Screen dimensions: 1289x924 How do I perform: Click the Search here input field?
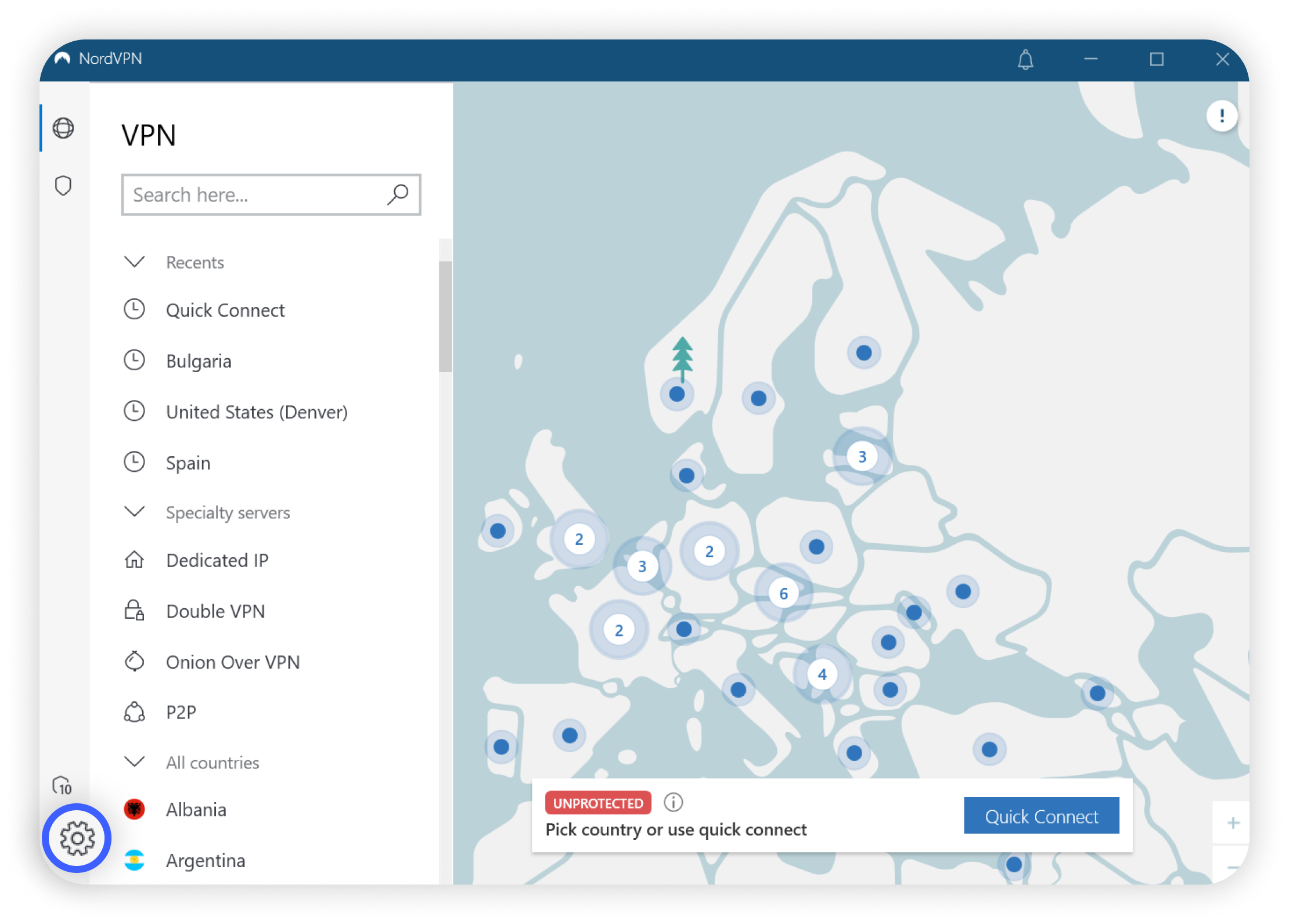255,195
